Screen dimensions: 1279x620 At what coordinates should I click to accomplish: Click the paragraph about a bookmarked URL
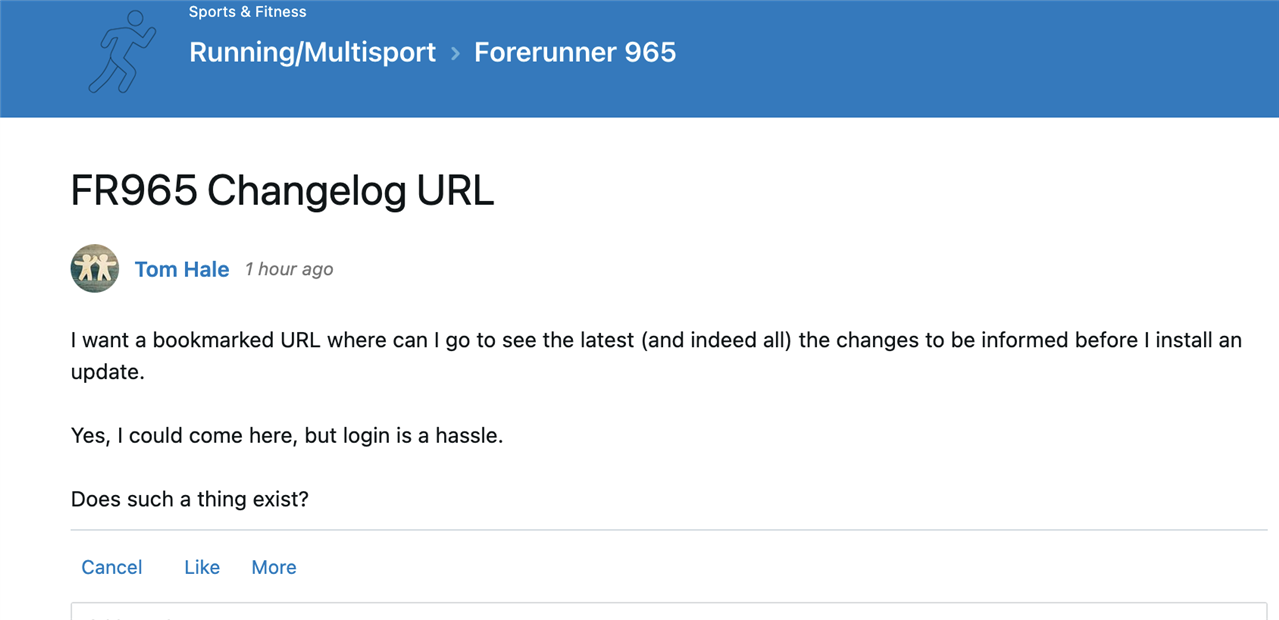tap(655, 340)
